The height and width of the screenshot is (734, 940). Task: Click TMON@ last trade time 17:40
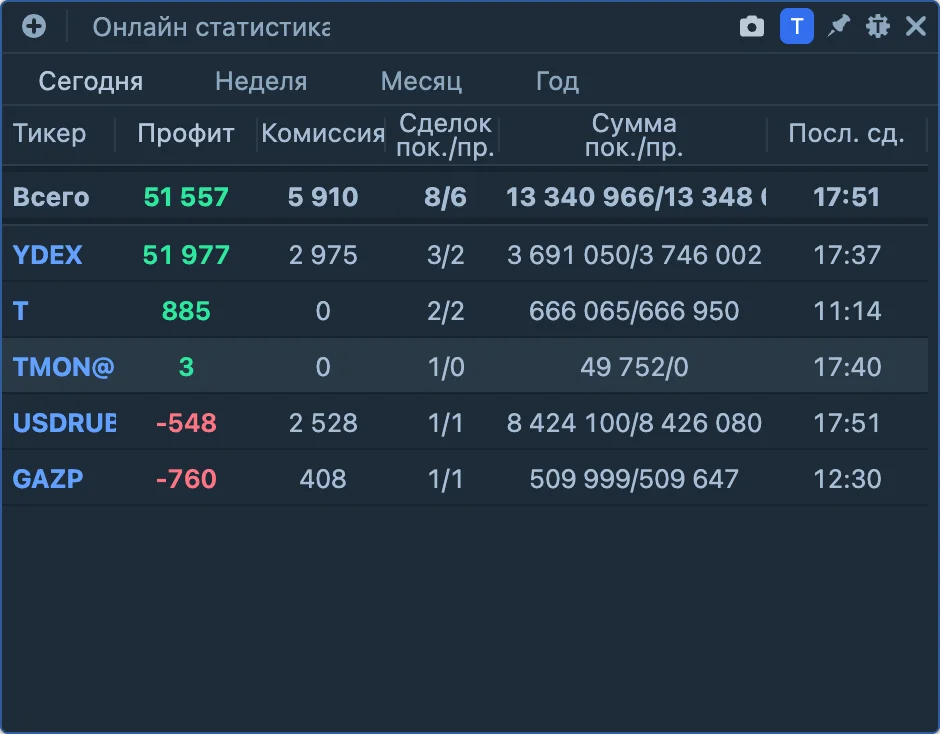[x=846, y=366]
